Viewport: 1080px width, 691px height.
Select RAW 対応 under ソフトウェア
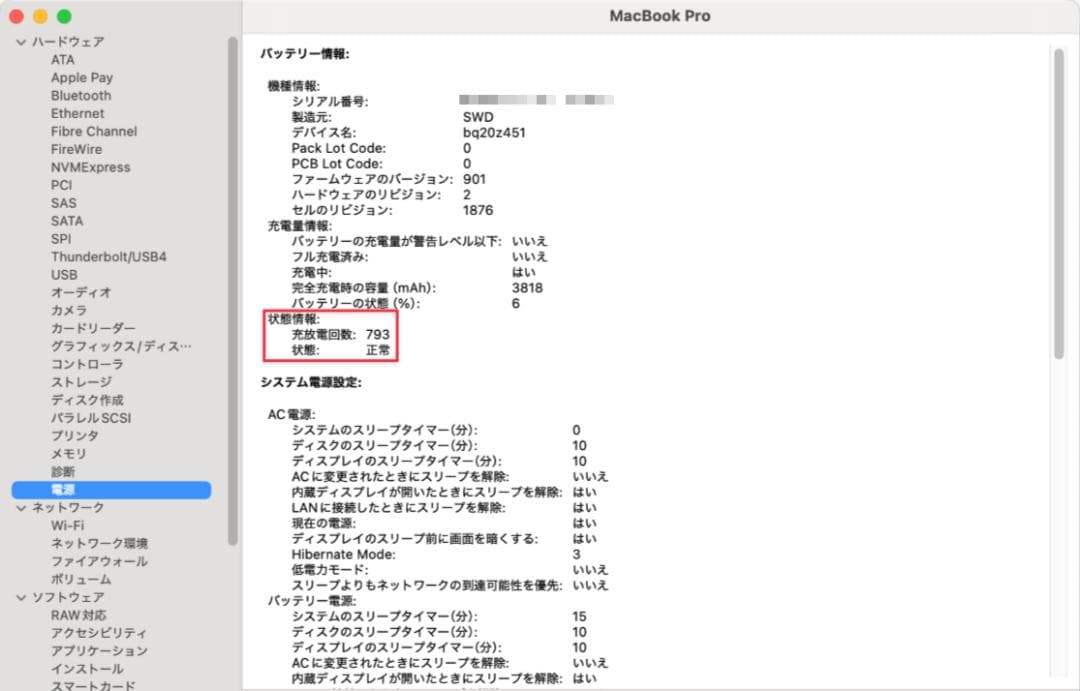(77, 614)
